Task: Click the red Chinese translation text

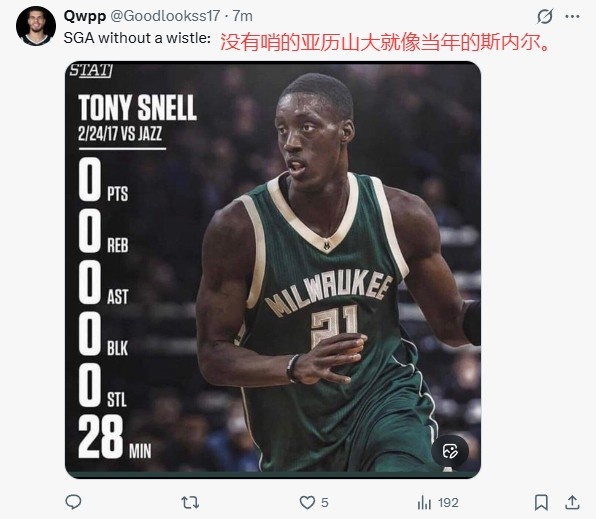Action: click(385, 42)
